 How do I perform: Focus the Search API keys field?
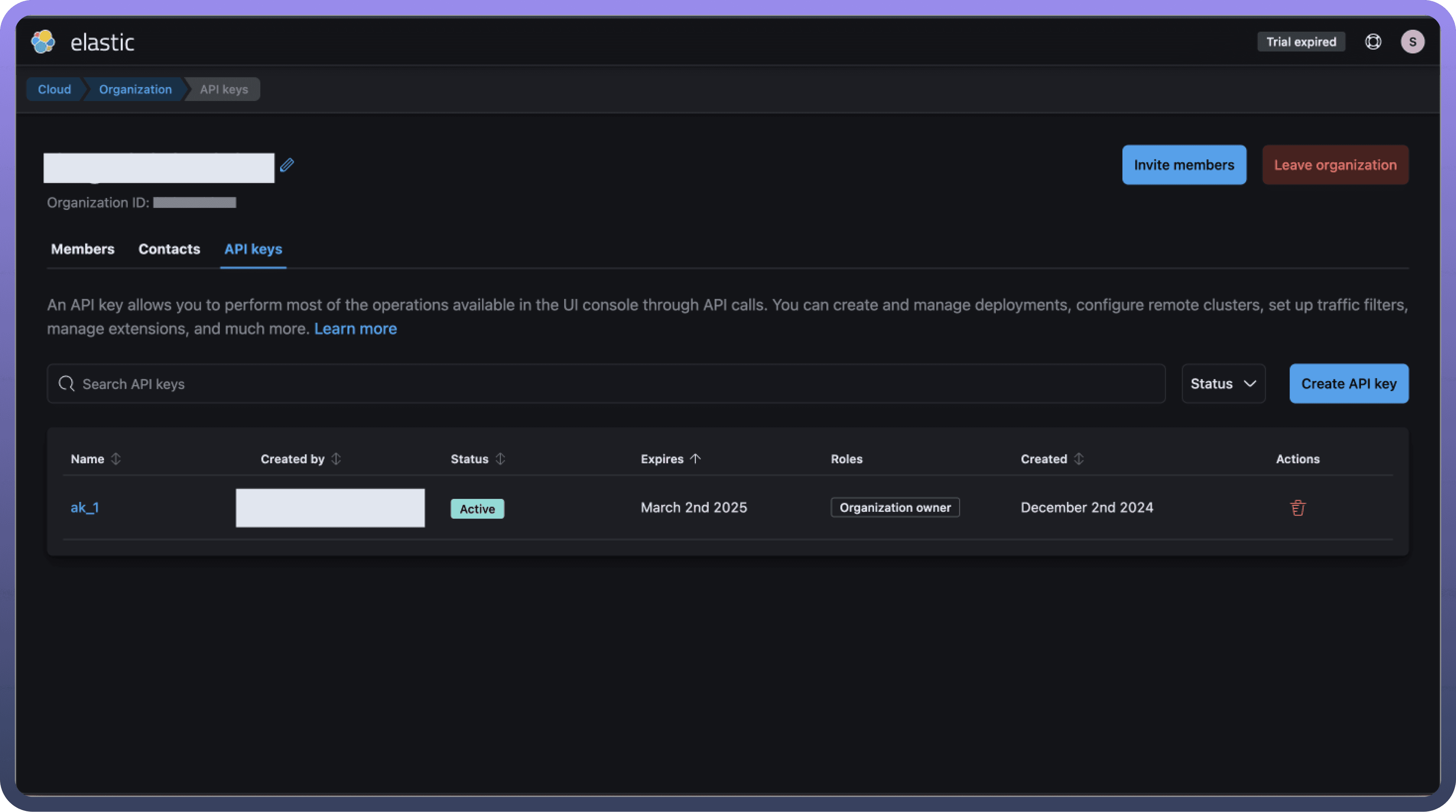tap(606, 384)
